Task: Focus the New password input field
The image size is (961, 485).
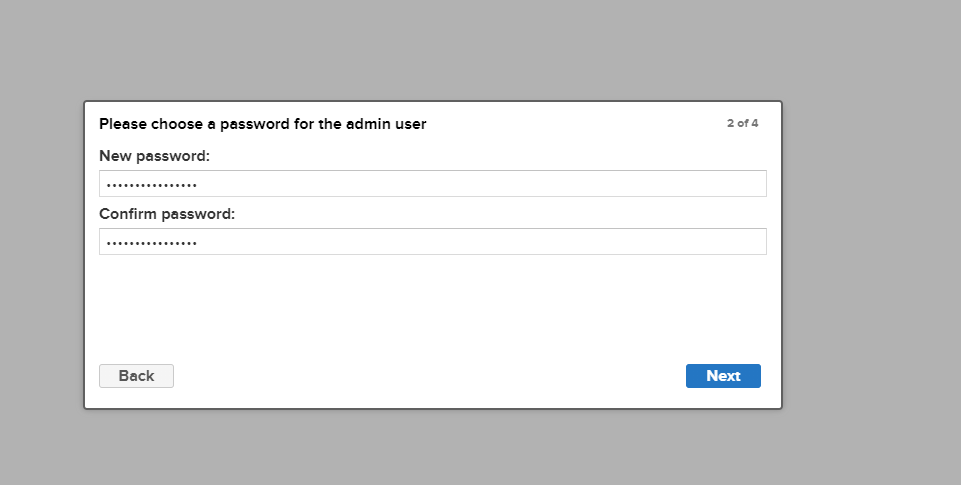Action: click(x=432, y=184)
